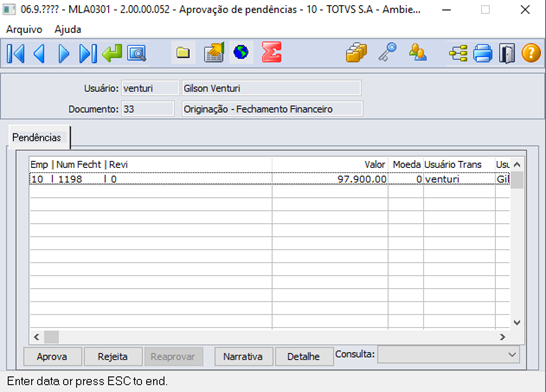Click the users icon

click(418, 53)
